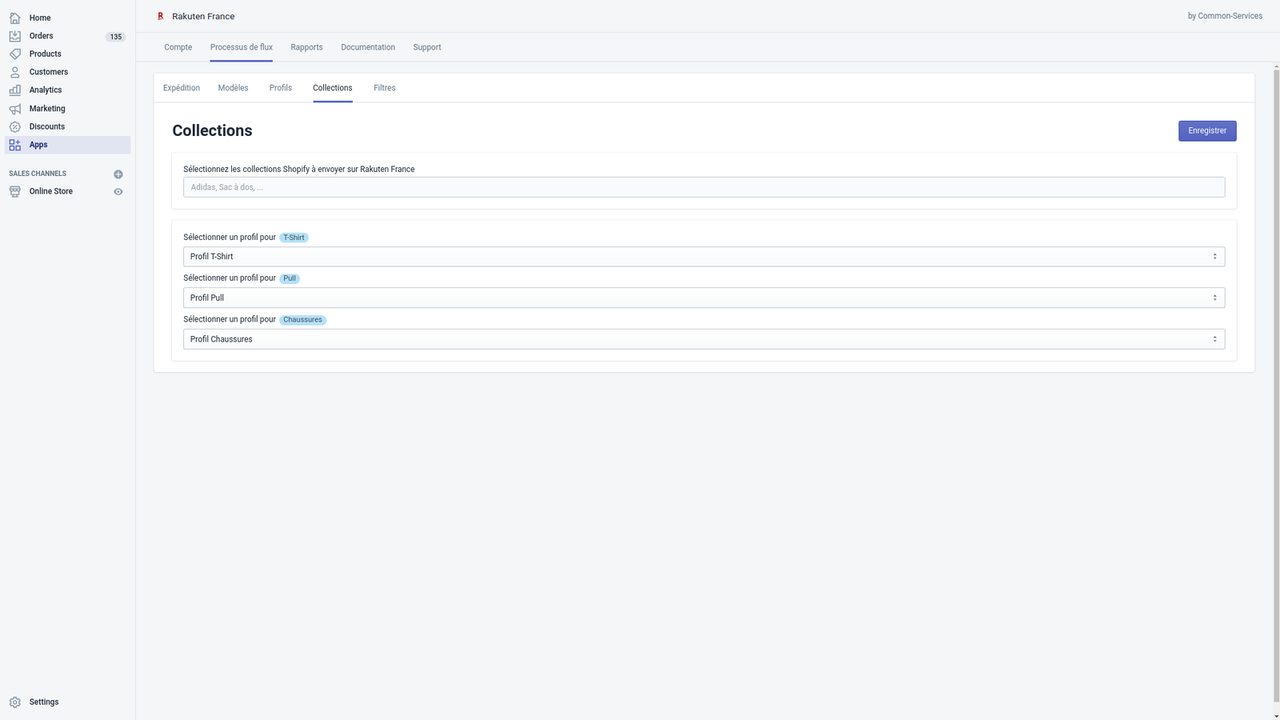This screenshot has height=720, width=1280.
Task: Open the Discounts section
Action: point(14,126)
